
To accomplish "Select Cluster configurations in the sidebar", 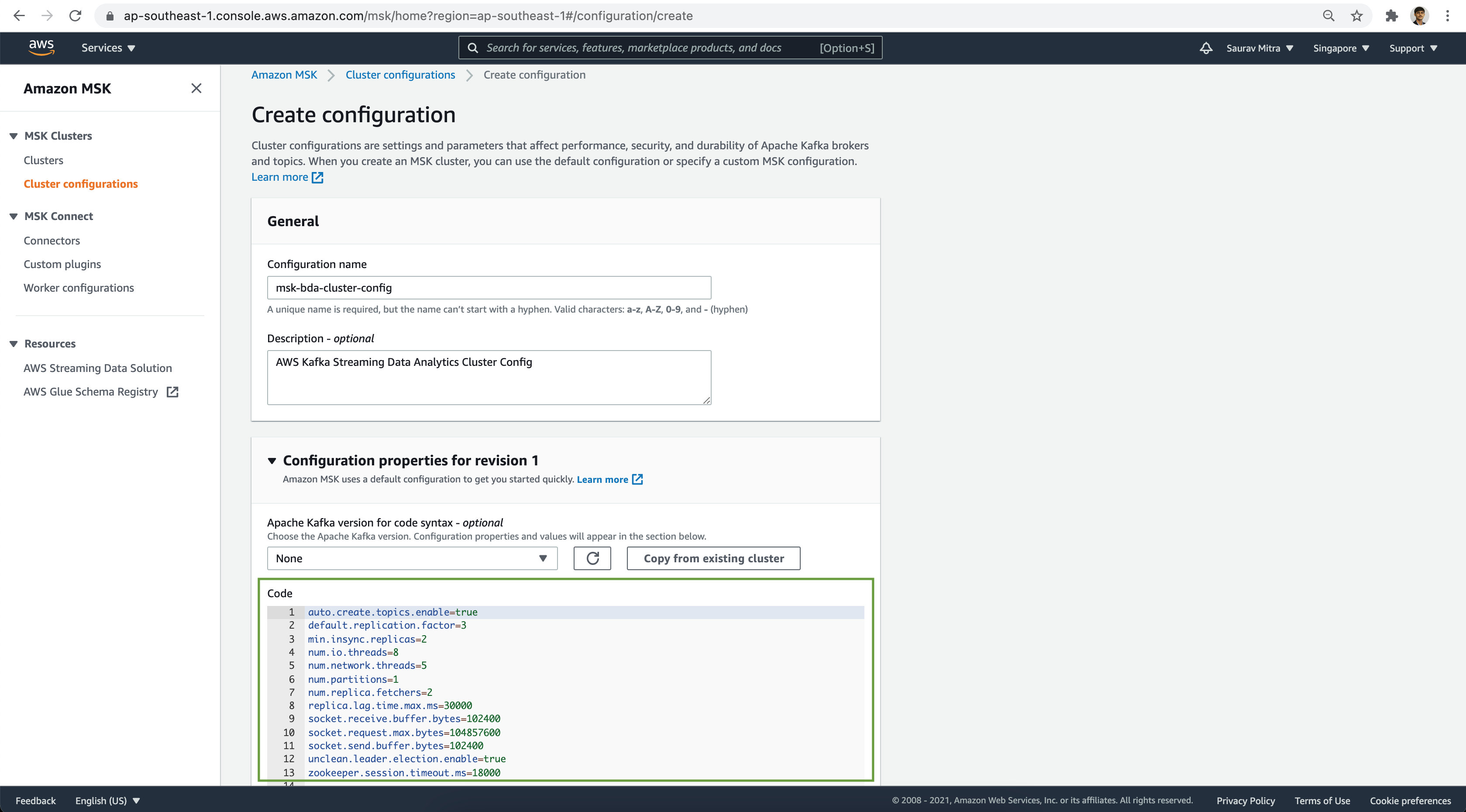I will [81, 184].
